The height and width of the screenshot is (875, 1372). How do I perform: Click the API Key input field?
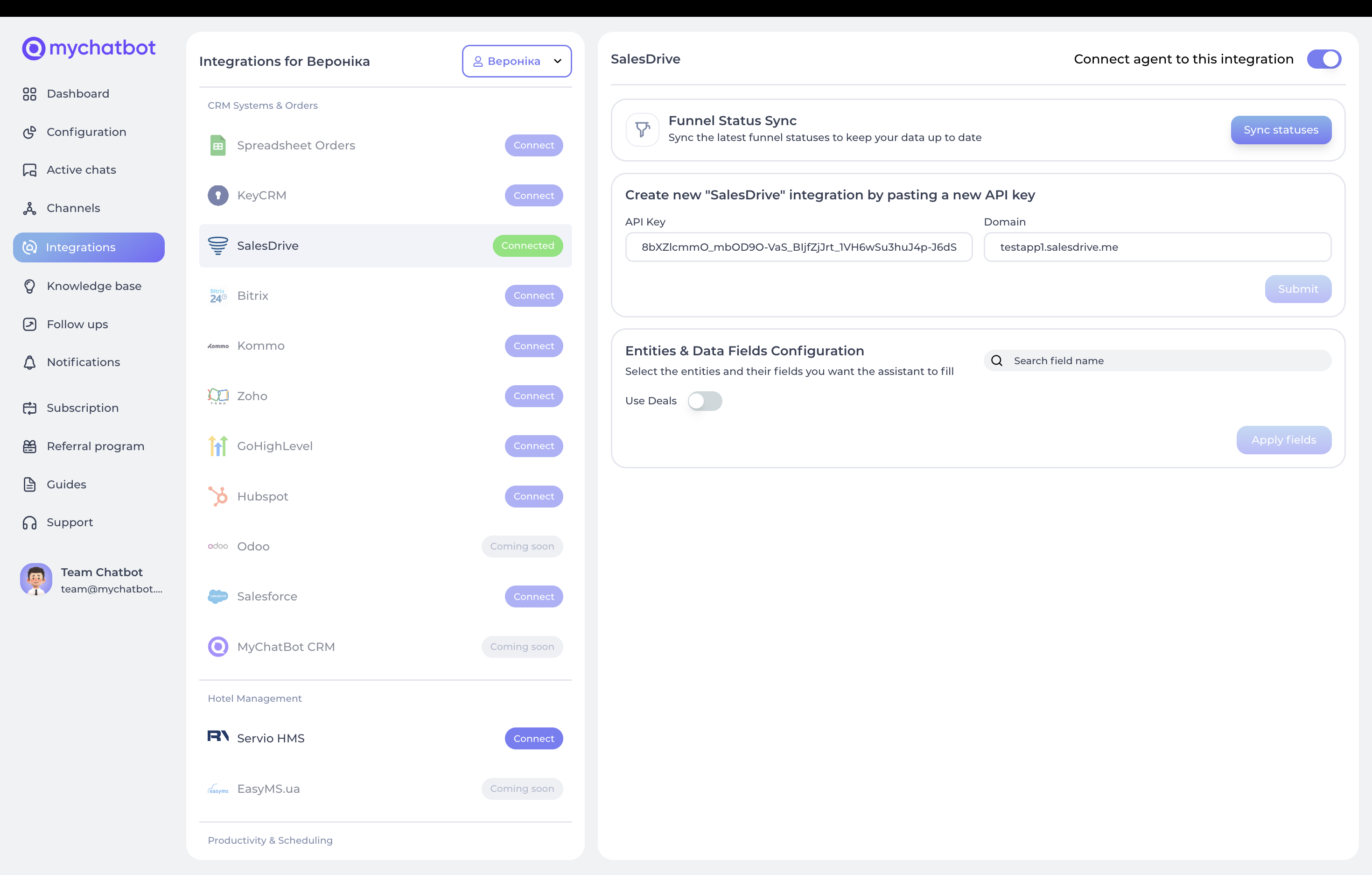[x=798, y=247]
